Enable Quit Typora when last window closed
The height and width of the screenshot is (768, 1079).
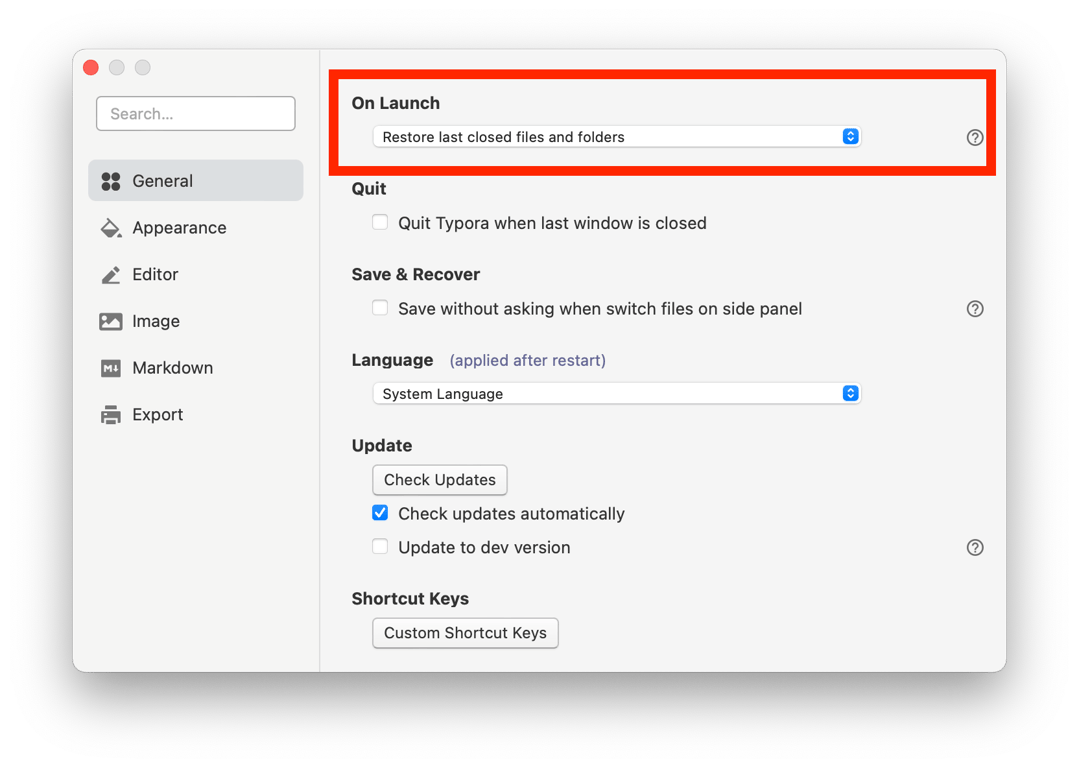(x=380, y=223)
